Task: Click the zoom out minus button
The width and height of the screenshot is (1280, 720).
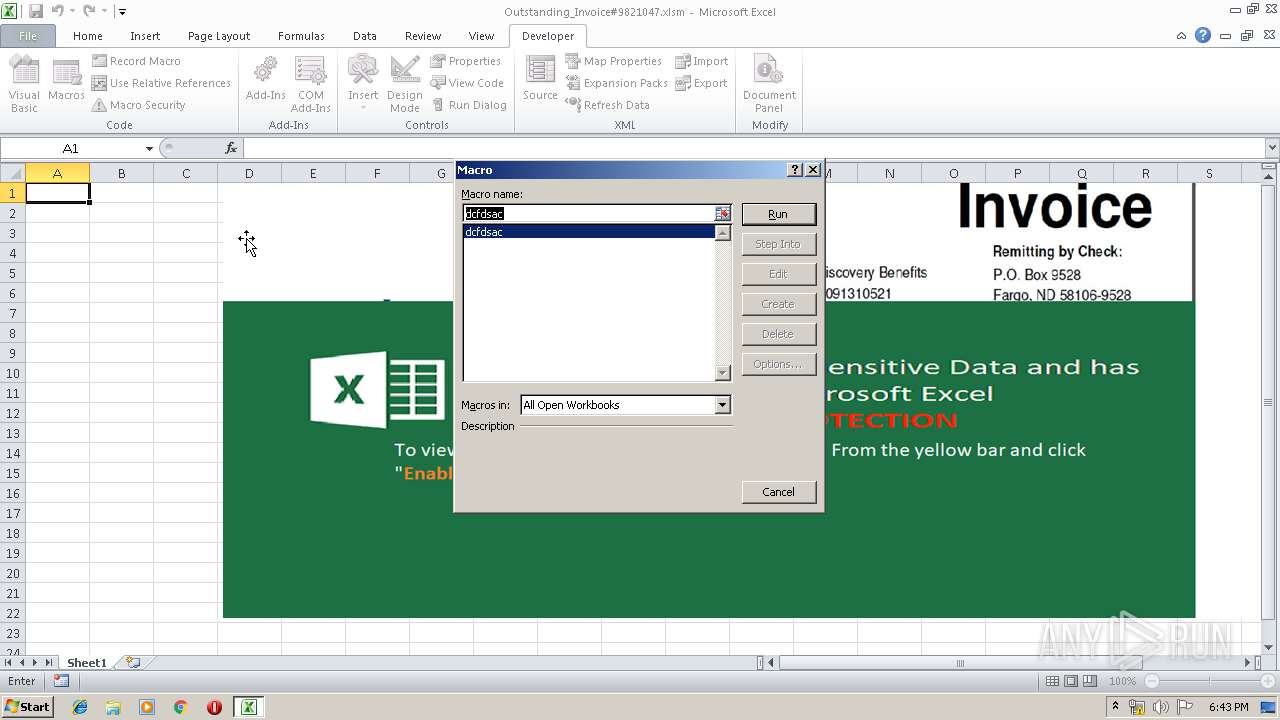Action: 1152,681
